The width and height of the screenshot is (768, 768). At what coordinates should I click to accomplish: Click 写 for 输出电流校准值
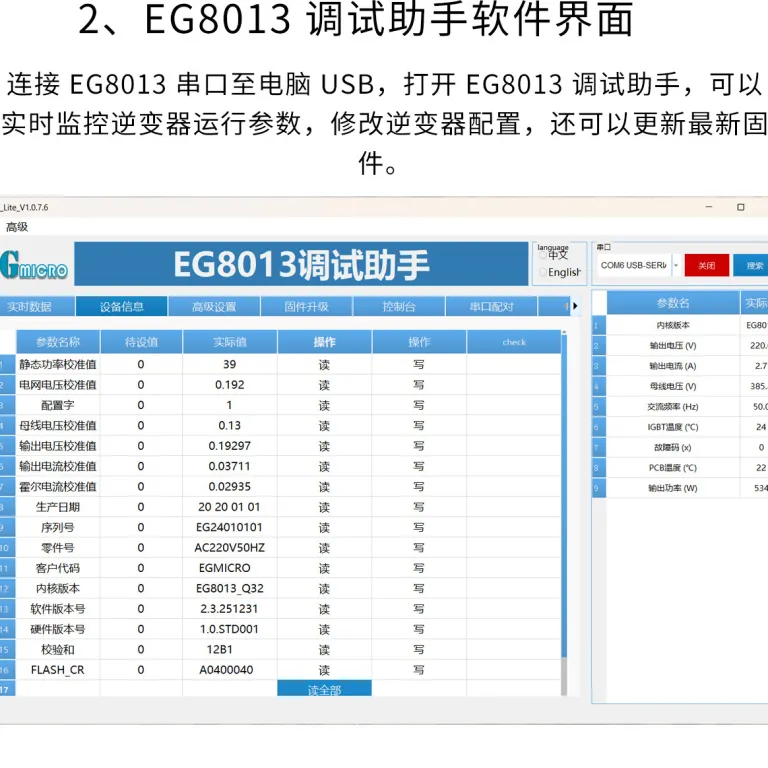click(x=419, y=466)
